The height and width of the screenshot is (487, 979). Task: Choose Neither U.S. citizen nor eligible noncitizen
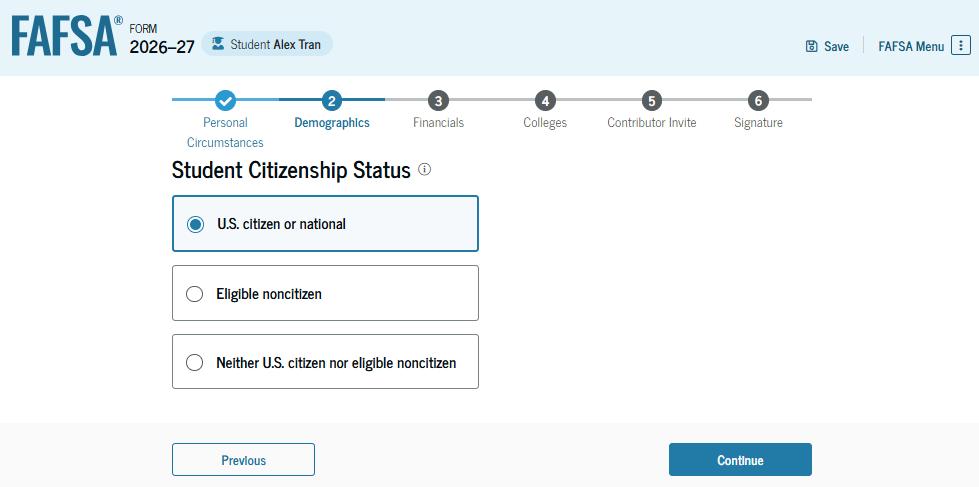[x=195, y=362]
